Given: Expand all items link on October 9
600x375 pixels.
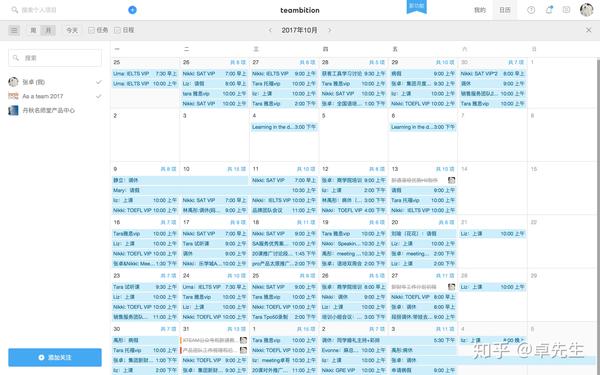Looking at the screenshot, I should [168, 169].
